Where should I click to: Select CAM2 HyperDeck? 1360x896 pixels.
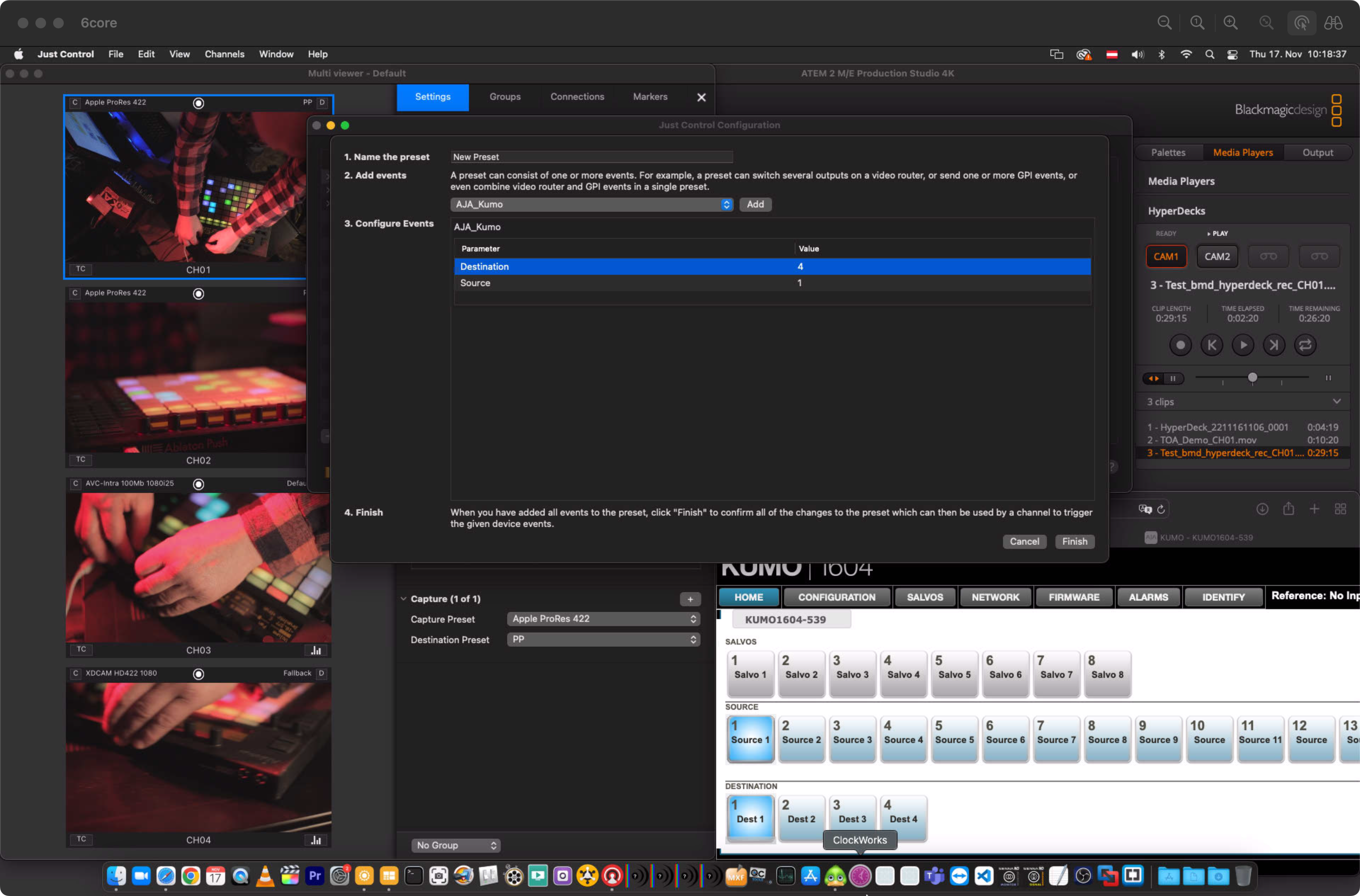pos(1217,257)
